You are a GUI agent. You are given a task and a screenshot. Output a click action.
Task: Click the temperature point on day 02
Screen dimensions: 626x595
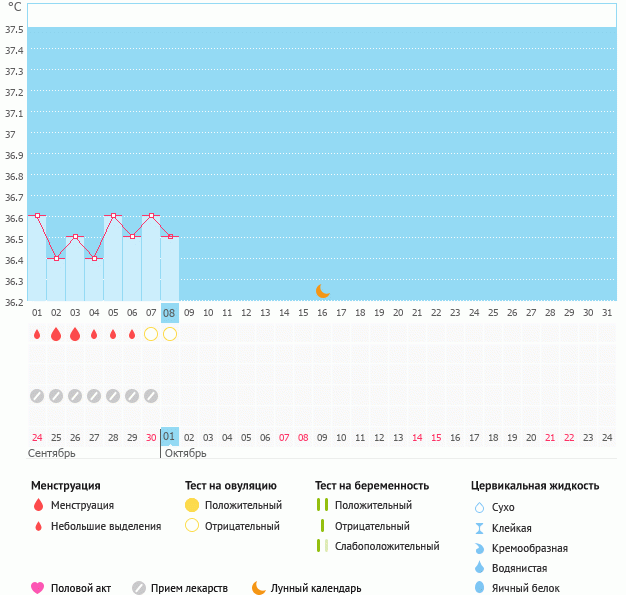(56, 258)
